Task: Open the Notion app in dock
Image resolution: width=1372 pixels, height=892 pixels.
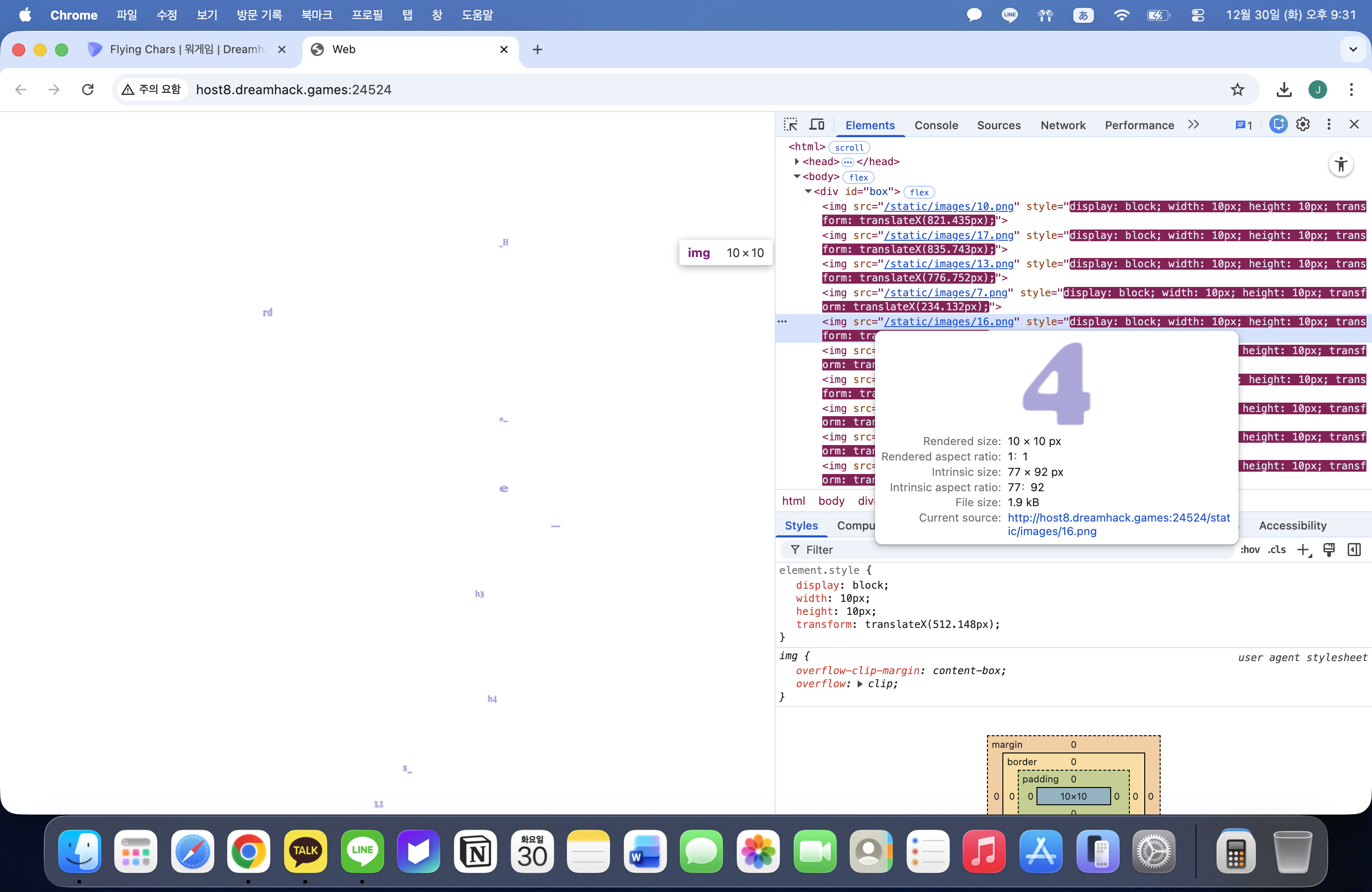Action: click(476, 851)
